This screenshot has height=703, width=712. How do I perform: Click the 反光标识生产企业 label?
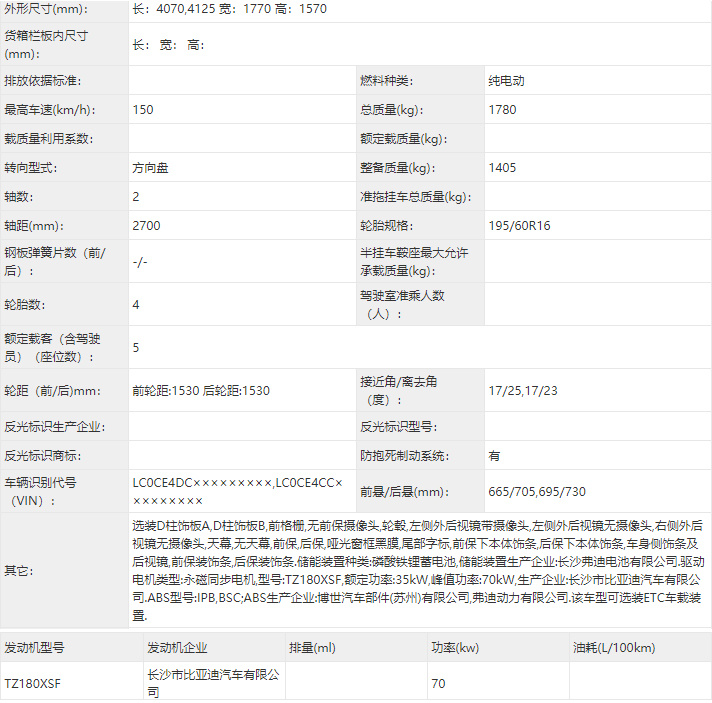tap(54, 427)
